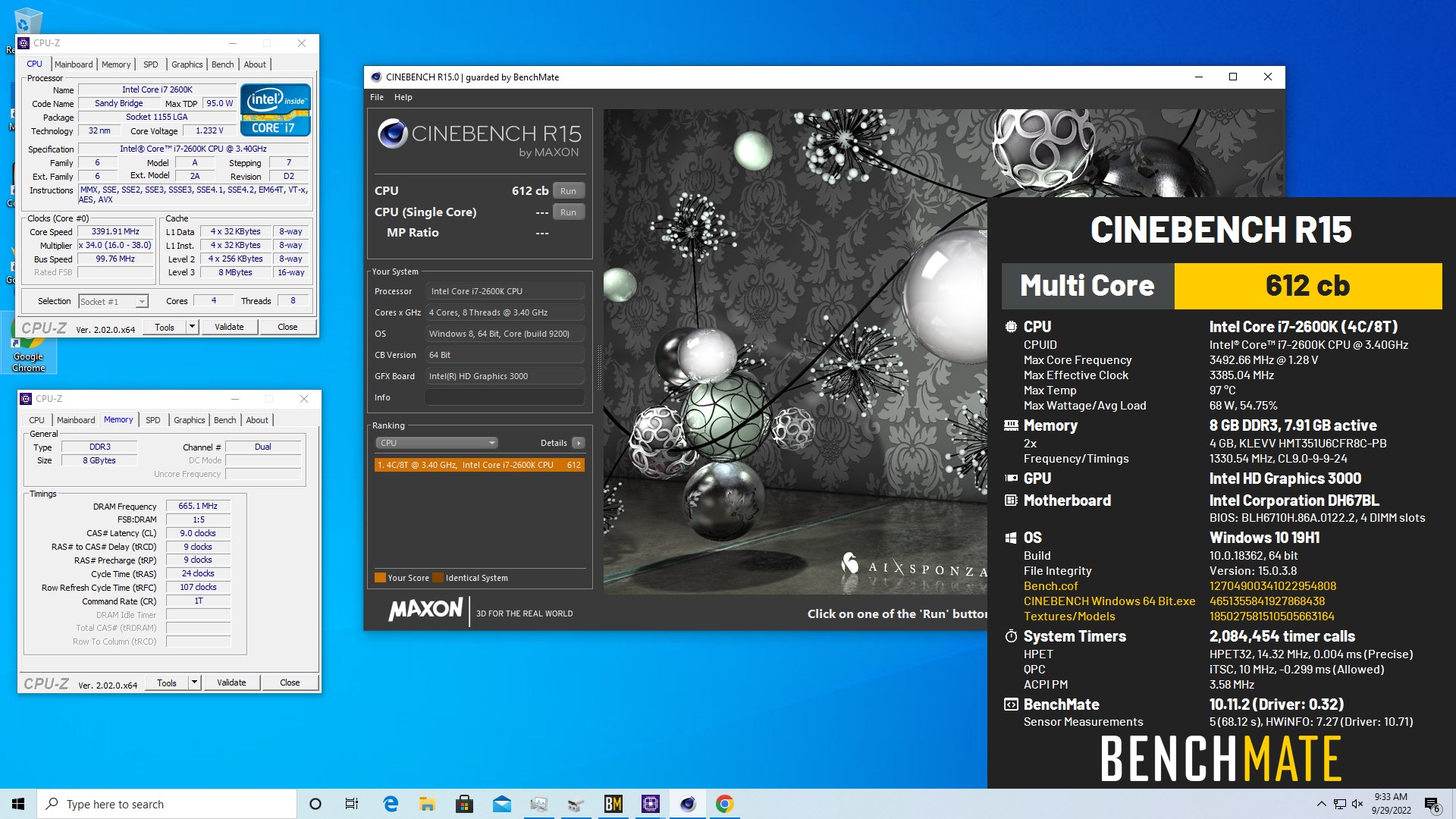This screenshot has width=1456, height=819.
Task: Open Cortana circle icon on taskbar
Action: [315, 804]
